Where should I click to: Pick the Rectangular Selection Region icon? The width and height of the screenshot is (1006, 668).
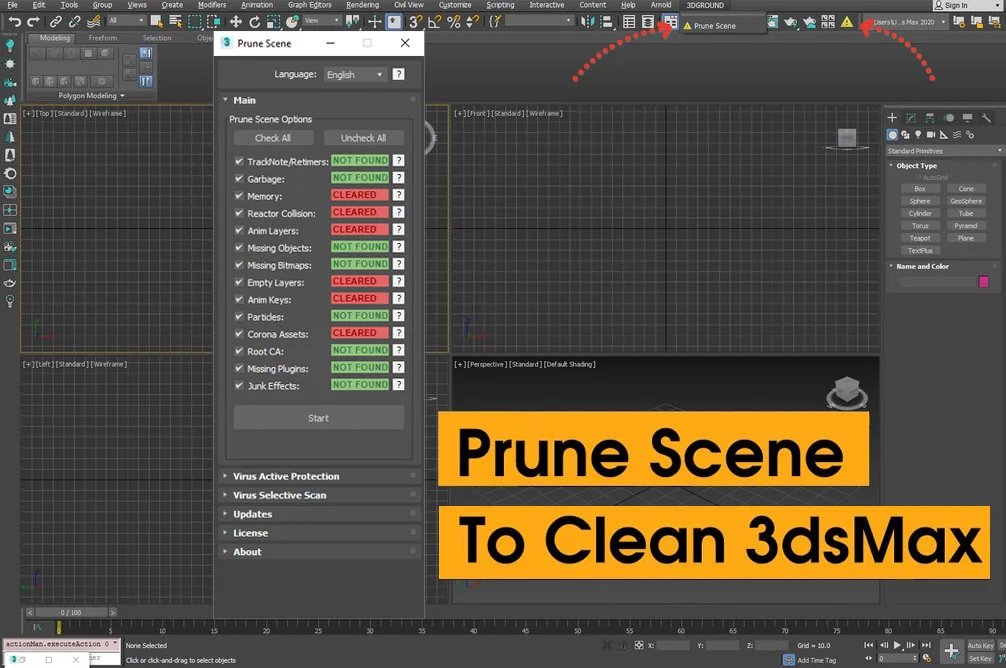coord(194,22)
